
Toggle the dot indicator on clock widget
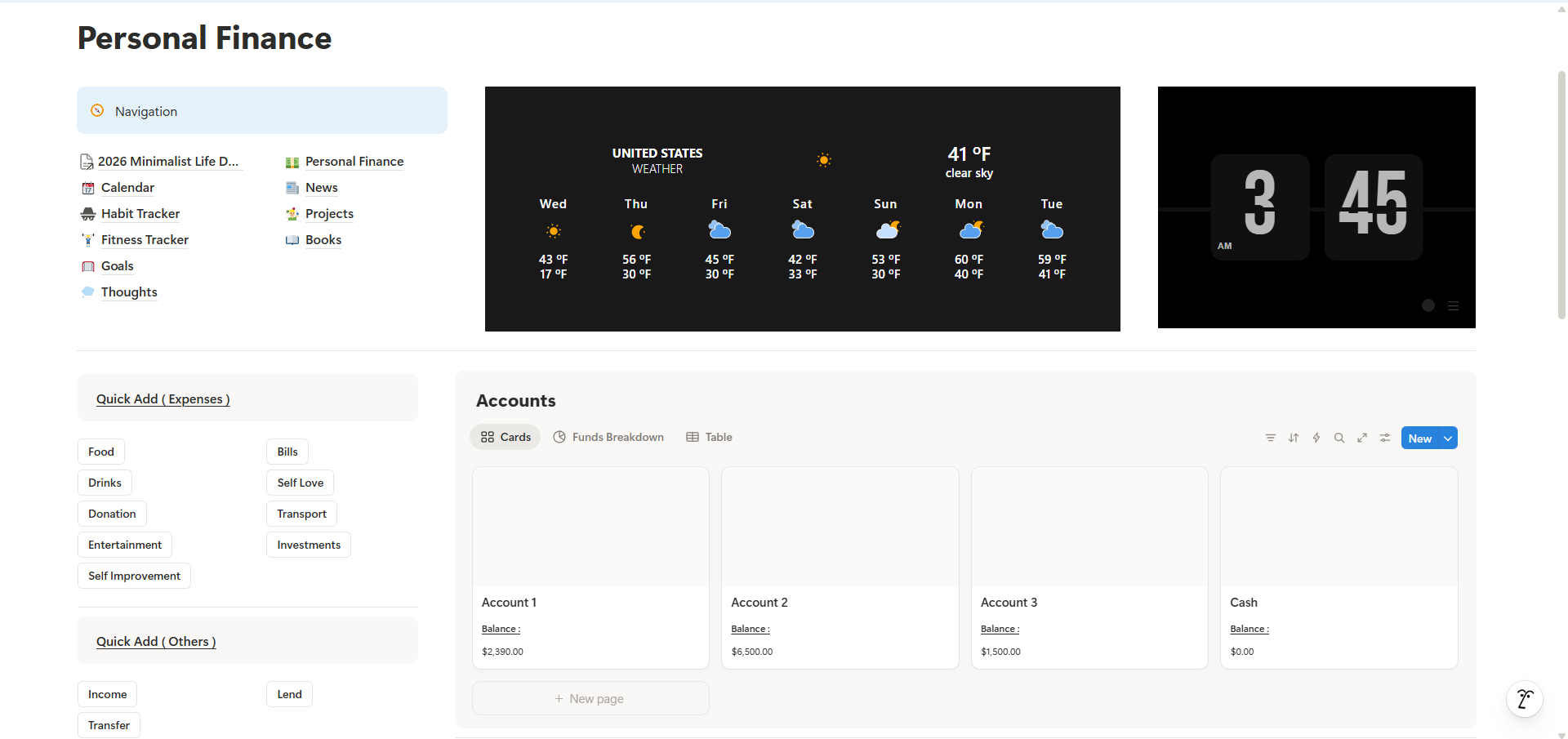[x=1428, y=305]
